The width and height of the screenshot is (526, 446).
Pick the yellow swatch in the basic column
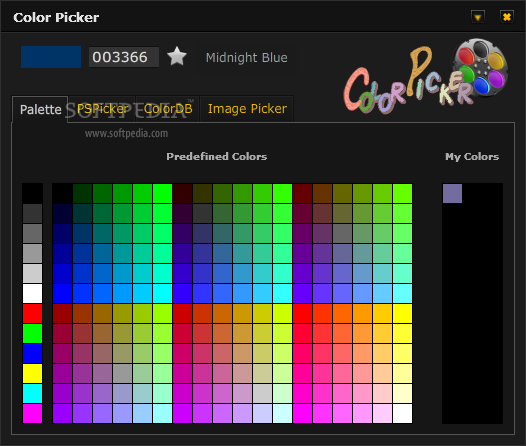(x=33, y=374)
